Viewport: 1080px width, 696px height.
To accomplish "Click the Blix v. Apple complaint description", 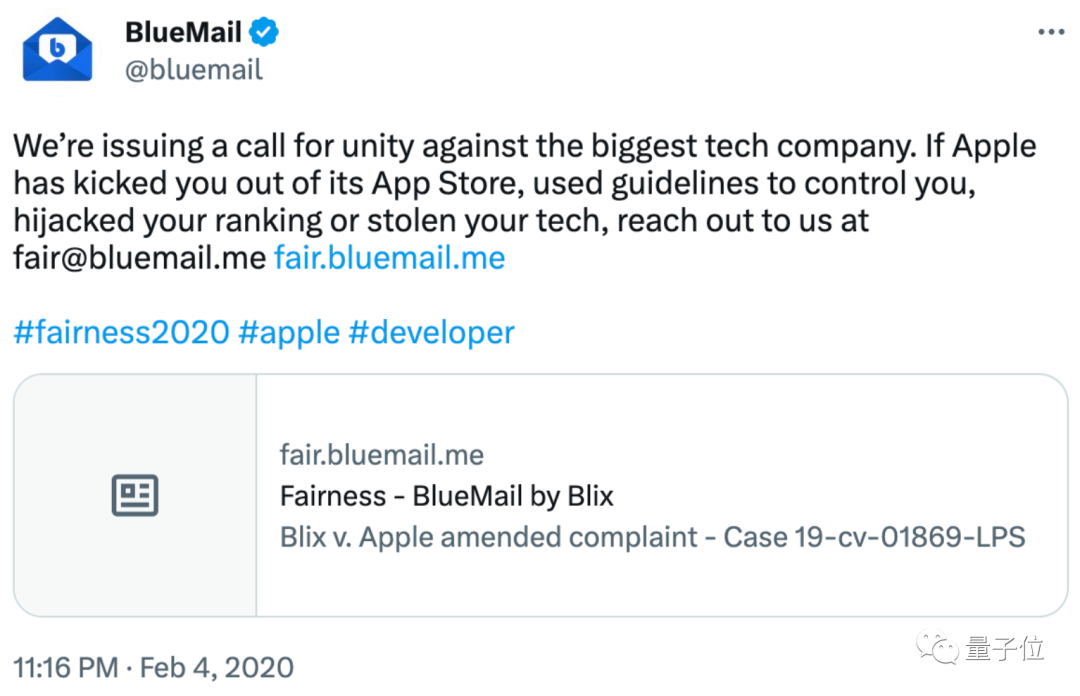I will click(x=652, y=538).
